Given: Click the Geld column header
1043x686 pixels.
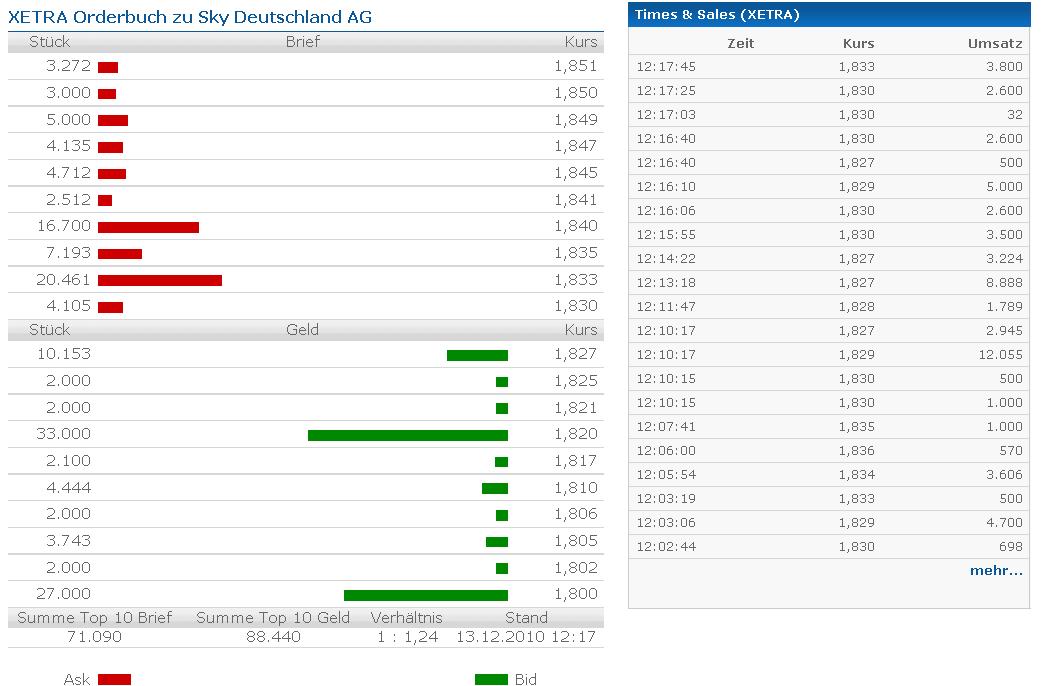Looking at the screenshot, I should click(x=302, y=329).
